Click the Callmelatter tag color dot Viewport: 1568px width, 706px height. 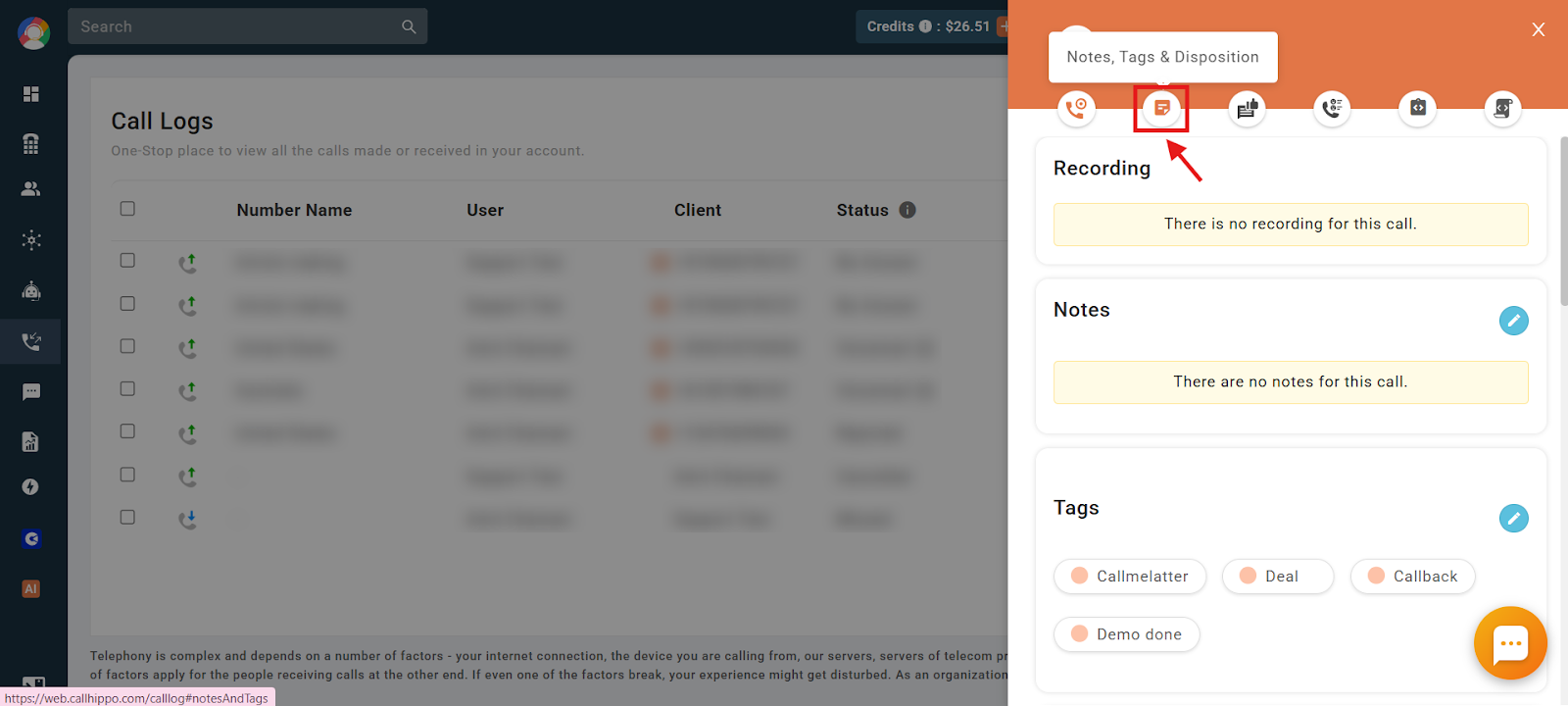(1079, 576)
